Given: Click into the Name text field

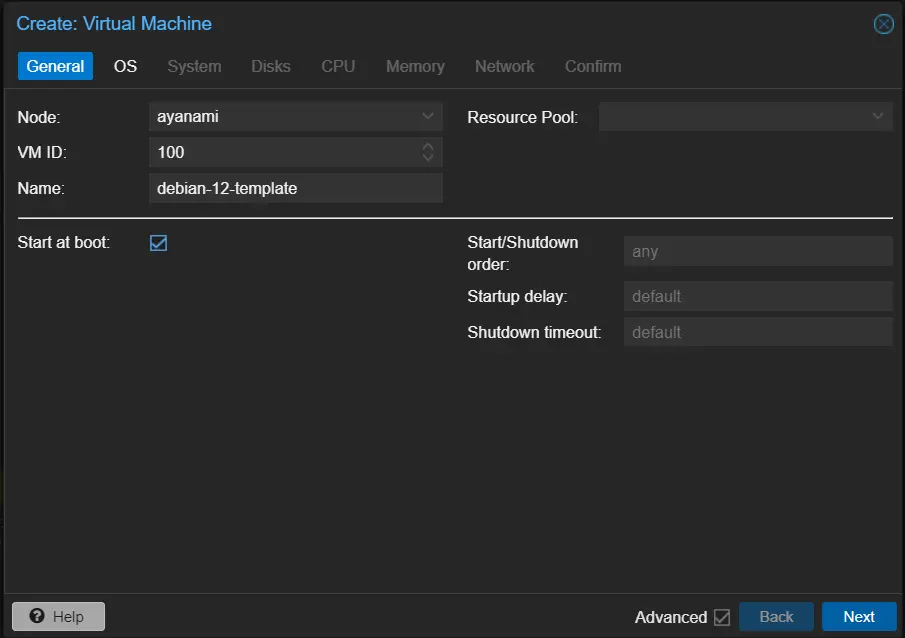Looking at the screenshot, I should [295, 188].
